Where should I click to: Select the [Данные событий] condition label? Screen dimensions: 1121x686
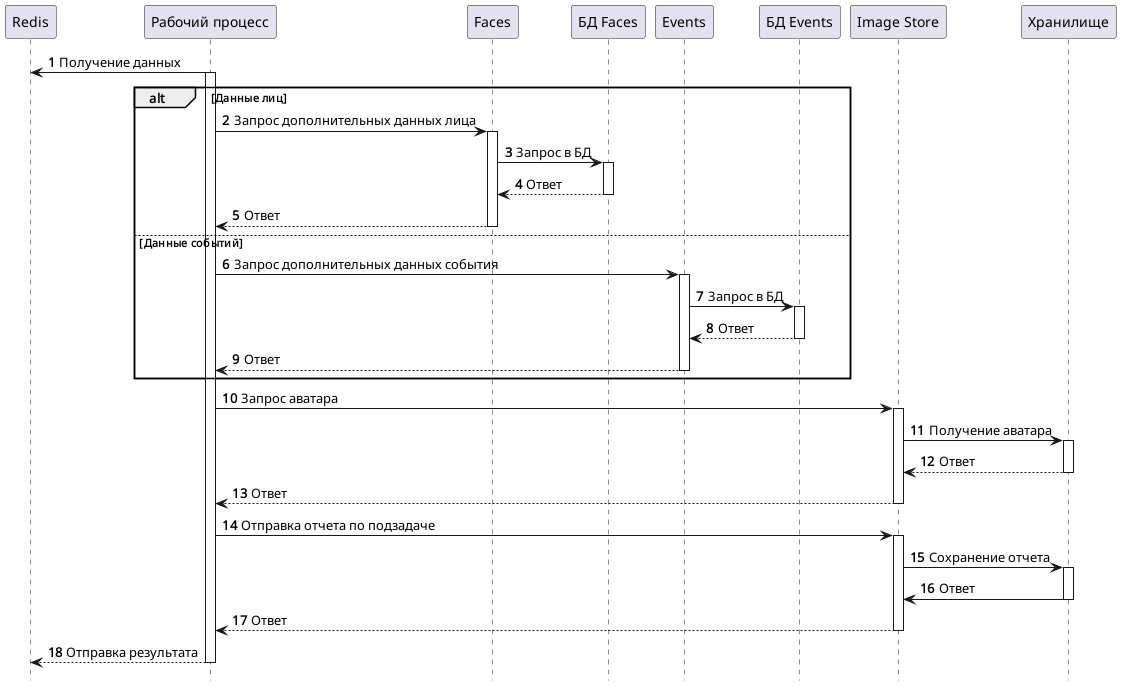point(191,243)
